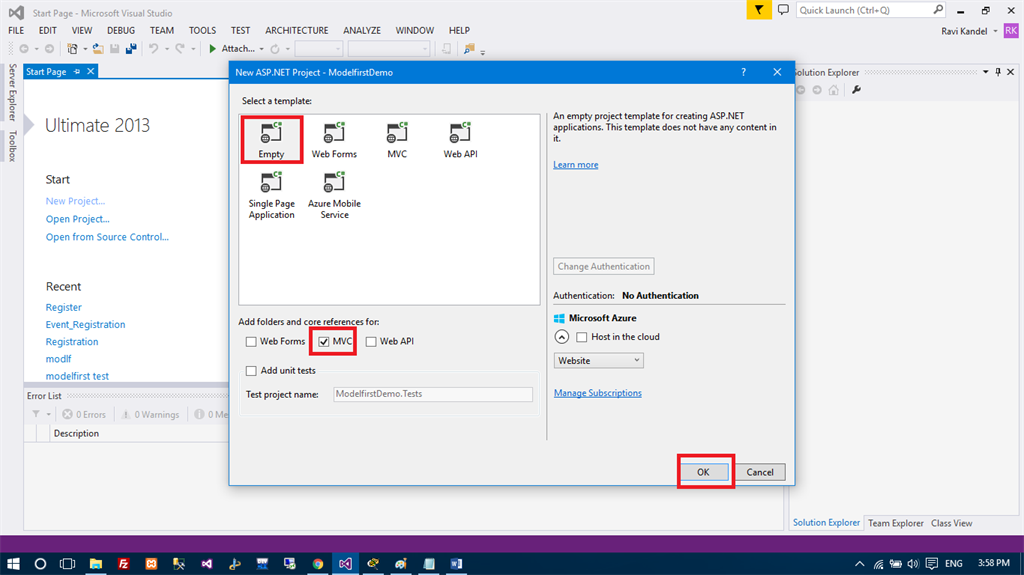Click the Solution Explorer properties wrench
The height and width of the screenshot is (575, 1024).
pos(856,90)
